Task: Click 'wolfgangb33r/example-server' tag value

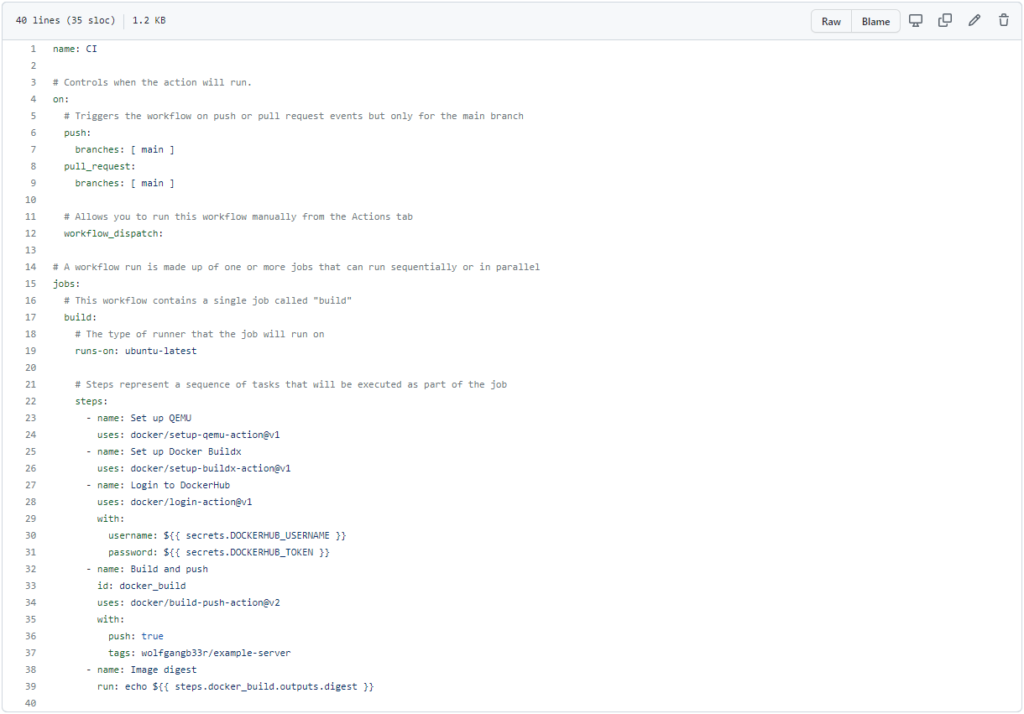Action: pos(216,653)
